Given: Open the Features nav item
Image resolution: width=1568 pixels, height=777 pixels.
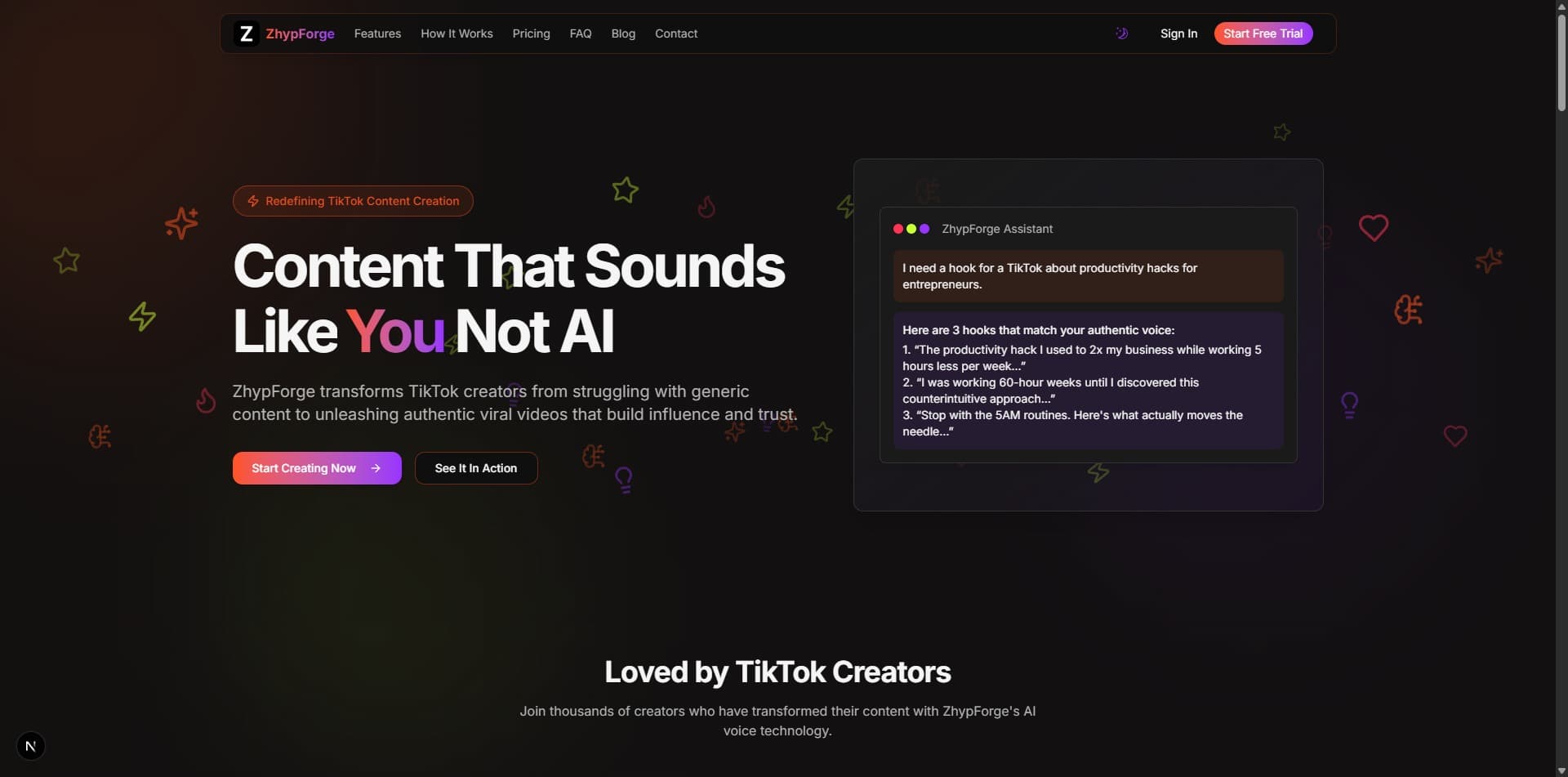Looking at the screenshot, I should tap(377, 33).
